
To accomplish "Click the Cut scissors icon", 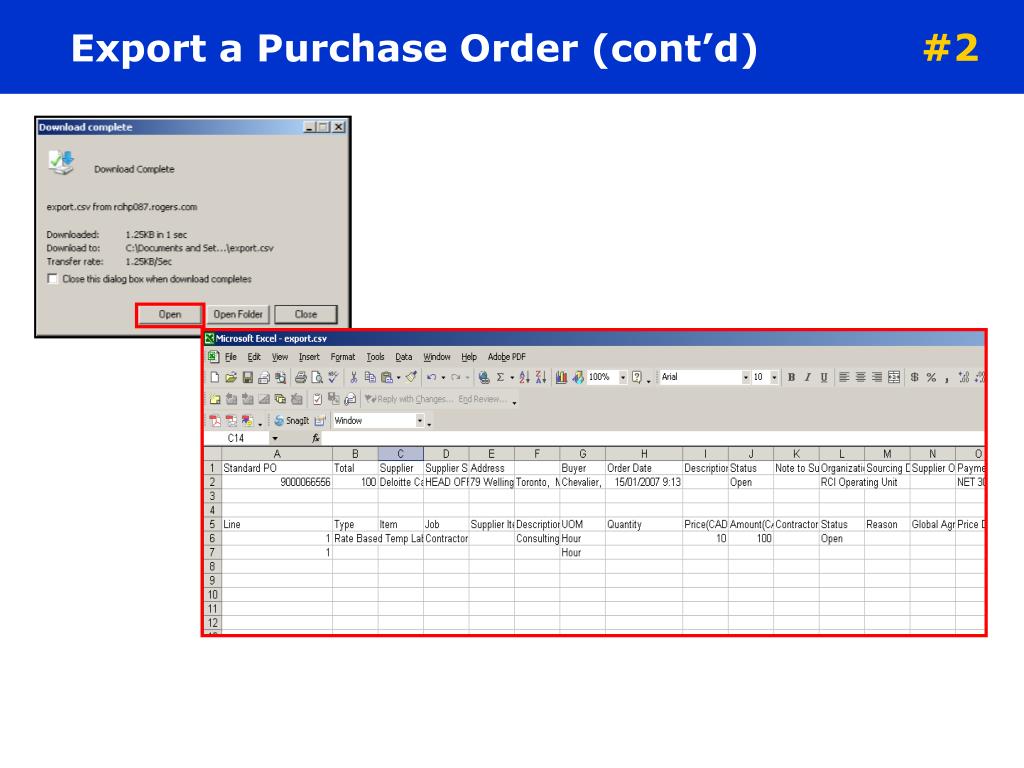I will pyautogui.click(x=353, y=377).
